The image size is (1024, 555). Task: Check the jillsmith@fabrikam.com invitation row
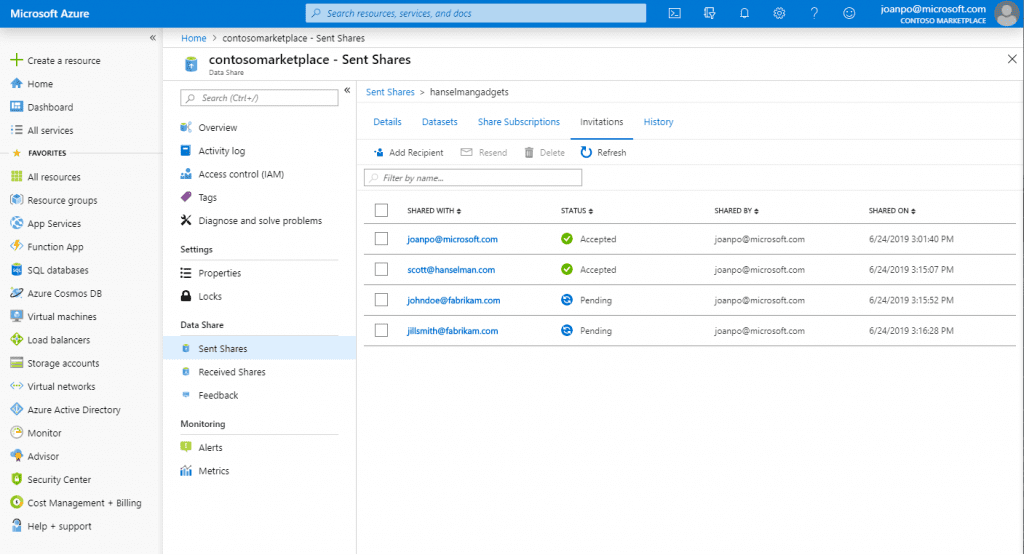pos(381,330)
